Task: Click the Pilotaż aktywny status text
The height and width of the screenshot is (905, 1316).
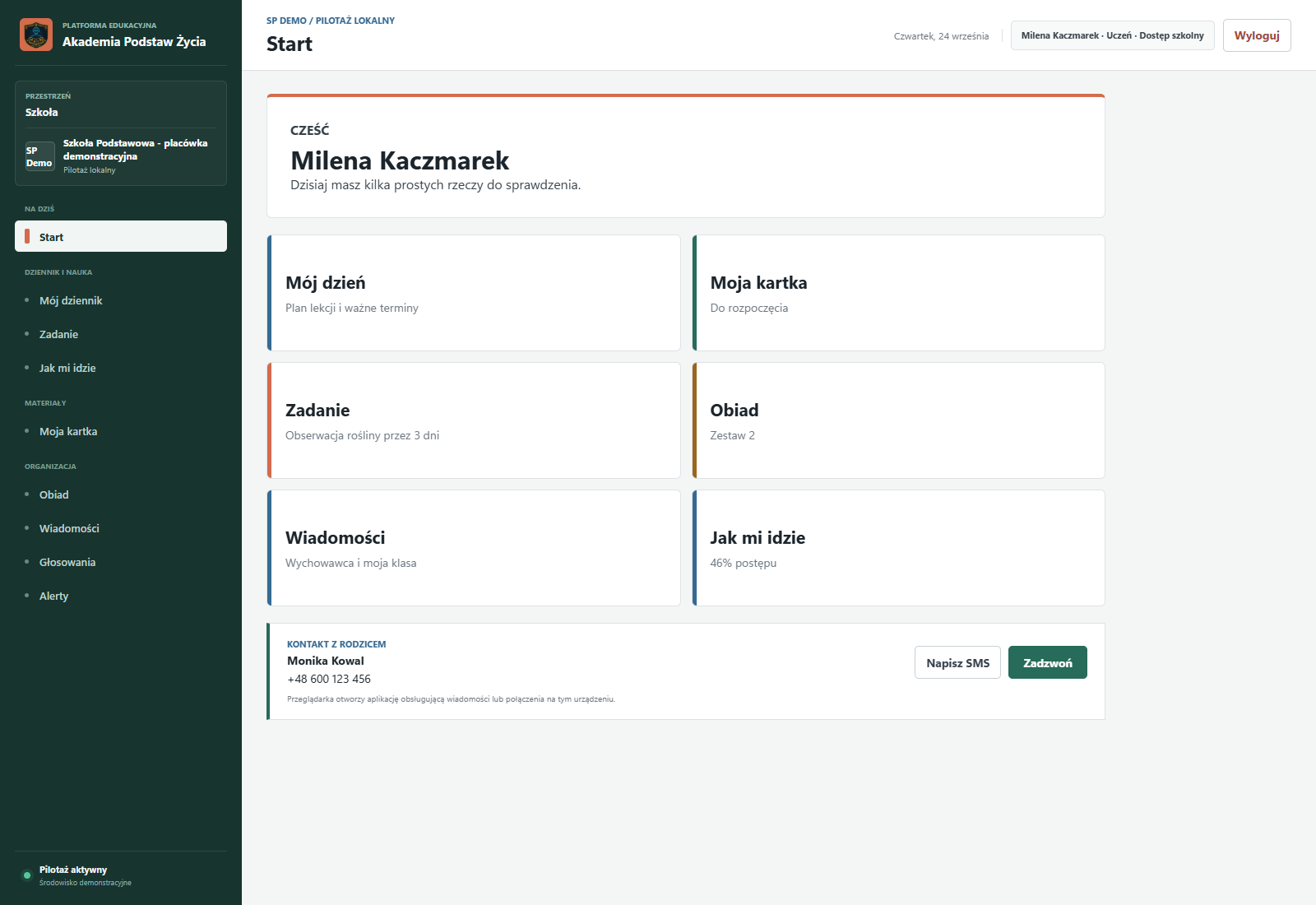Action: [73, 870]
